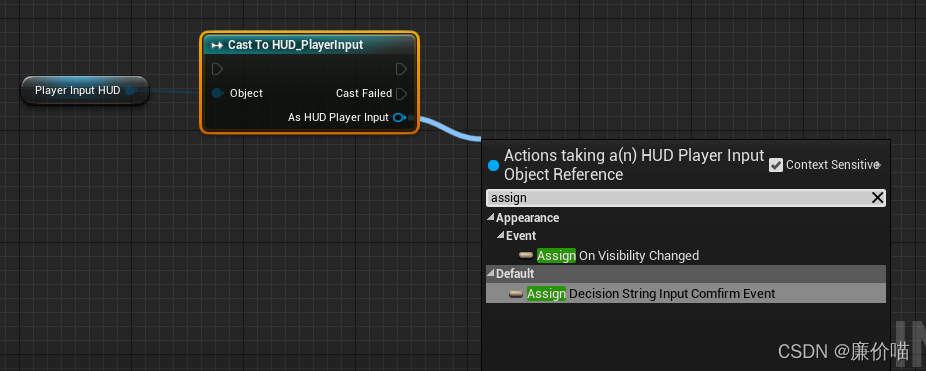This screenshot has height=371, width=926.
Task: Collapse the Event subcategory
Action: 500,236
